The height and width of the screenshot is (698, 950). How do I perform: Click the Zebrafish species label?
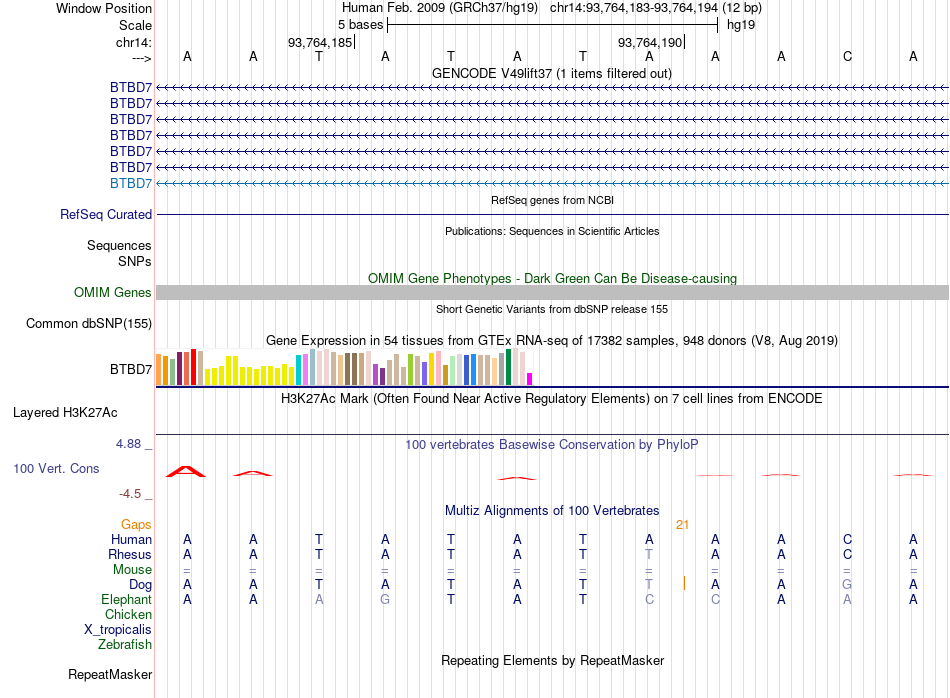(125, 645)
